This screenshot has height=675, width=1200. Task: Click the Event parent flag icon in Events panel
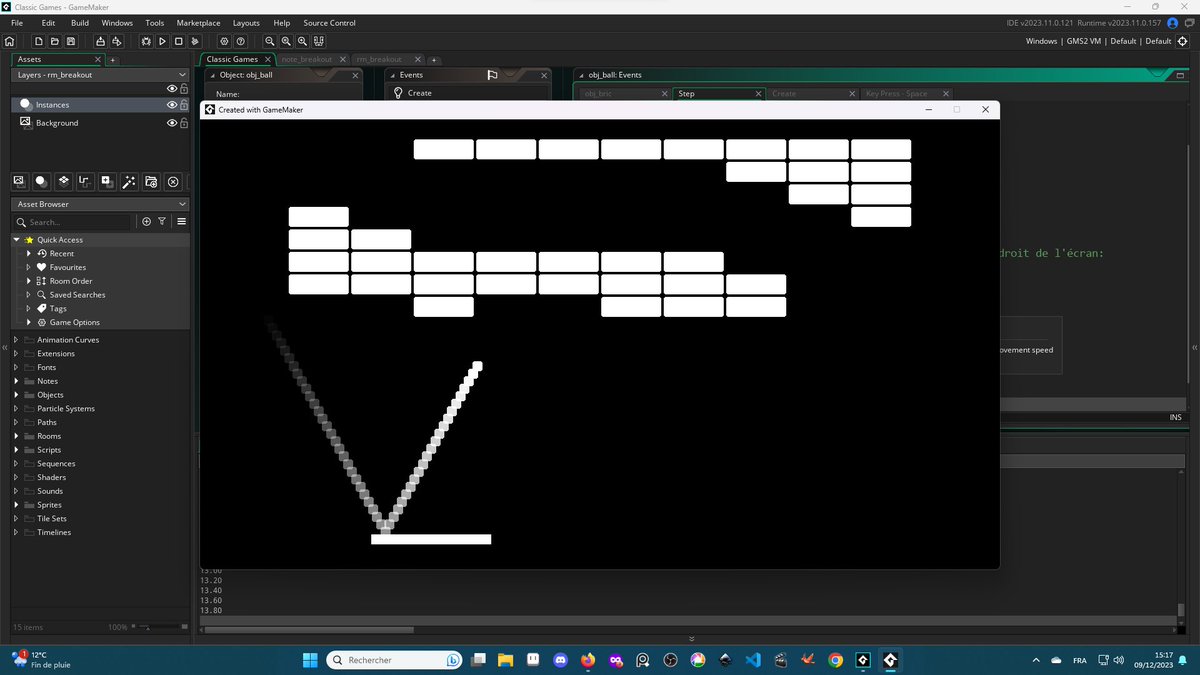pos(492,75)
